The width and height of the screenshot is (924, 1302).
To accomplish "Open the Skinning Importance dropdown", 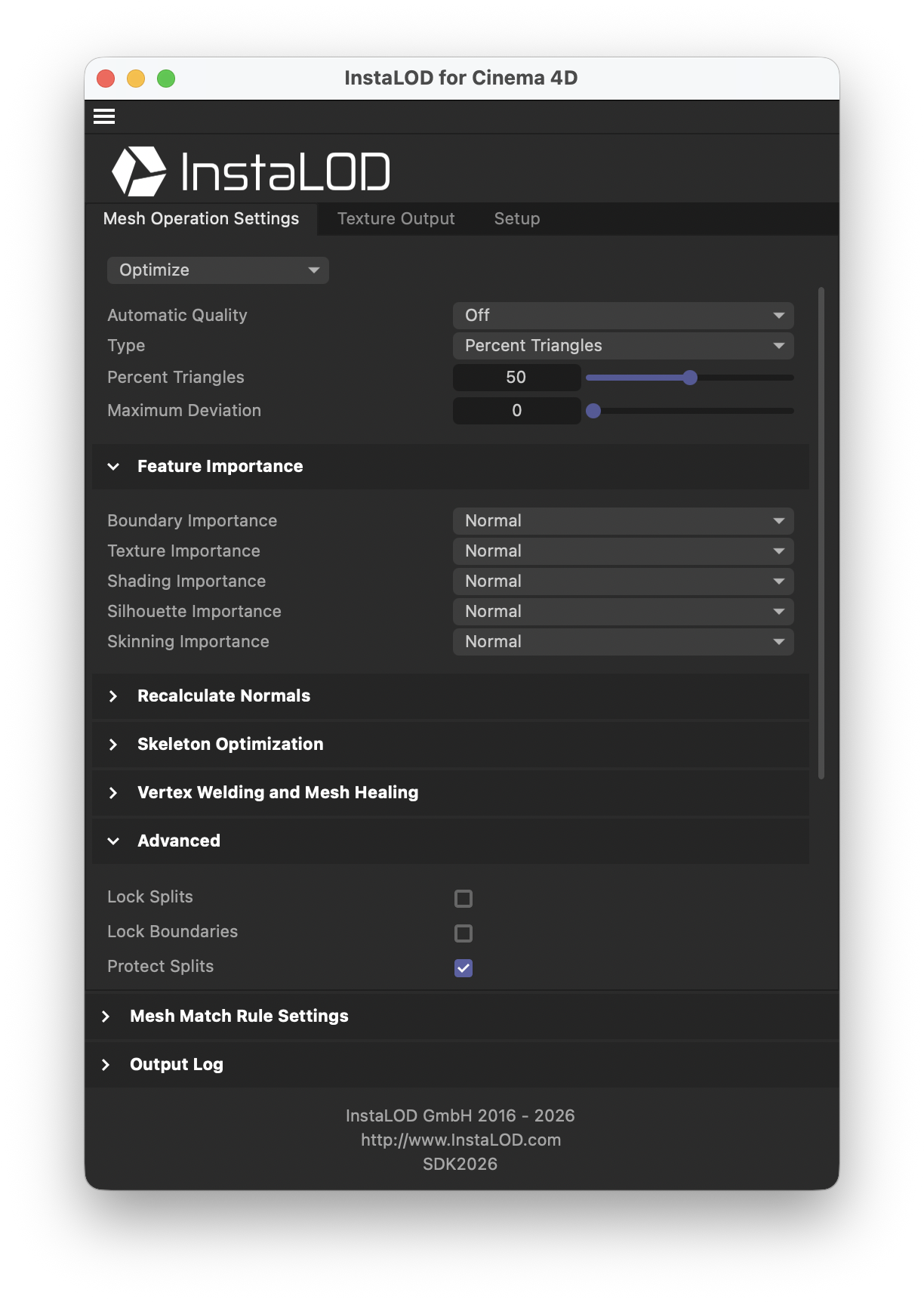I will pos(624,642).
